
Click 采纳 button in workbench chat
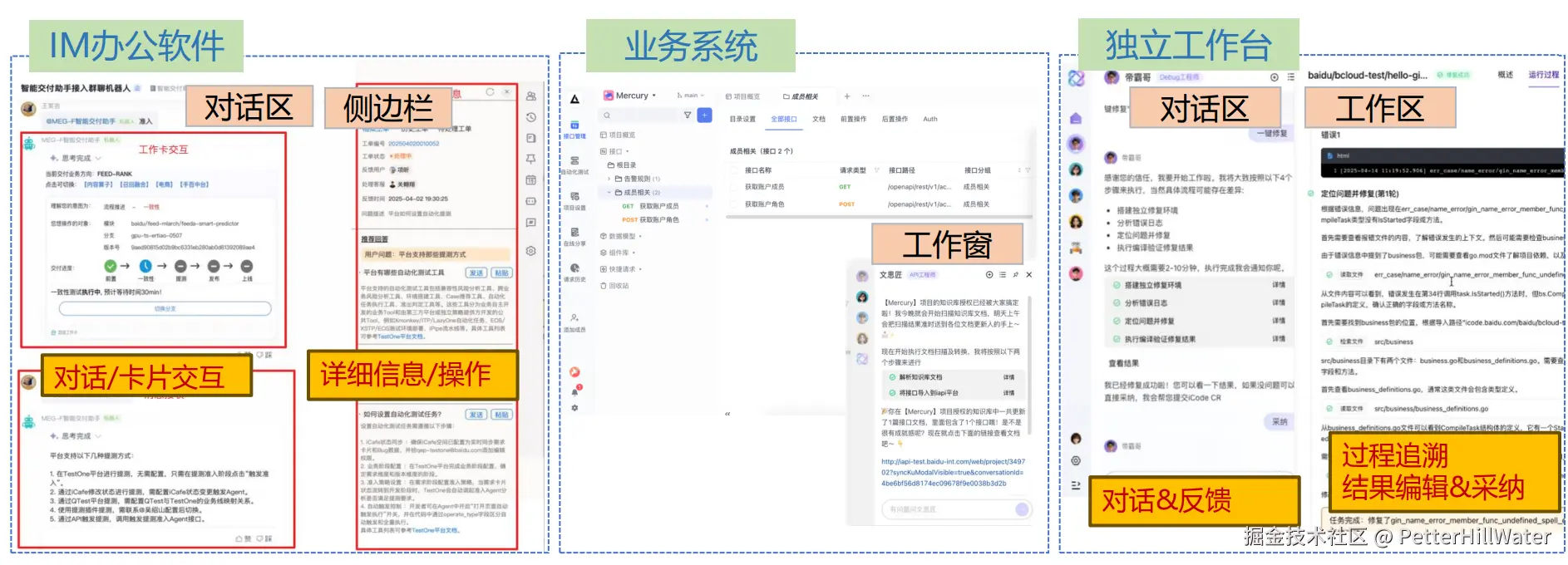[1280, 422]
